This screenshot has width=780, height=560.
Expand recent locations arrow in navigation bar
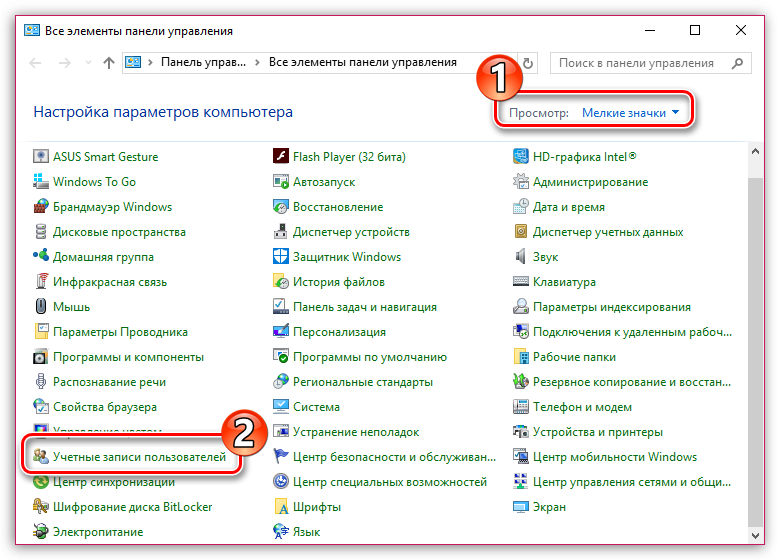click(x=89, y=63)
